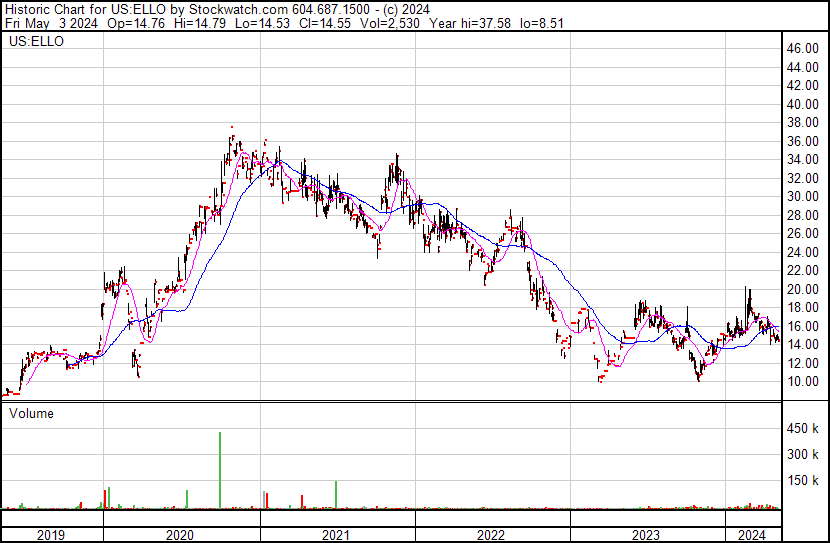Image resolution: width=830 pixels, height=543 pixels.
Task: Click the 30.00 price axis label
Action: (802, 197)
